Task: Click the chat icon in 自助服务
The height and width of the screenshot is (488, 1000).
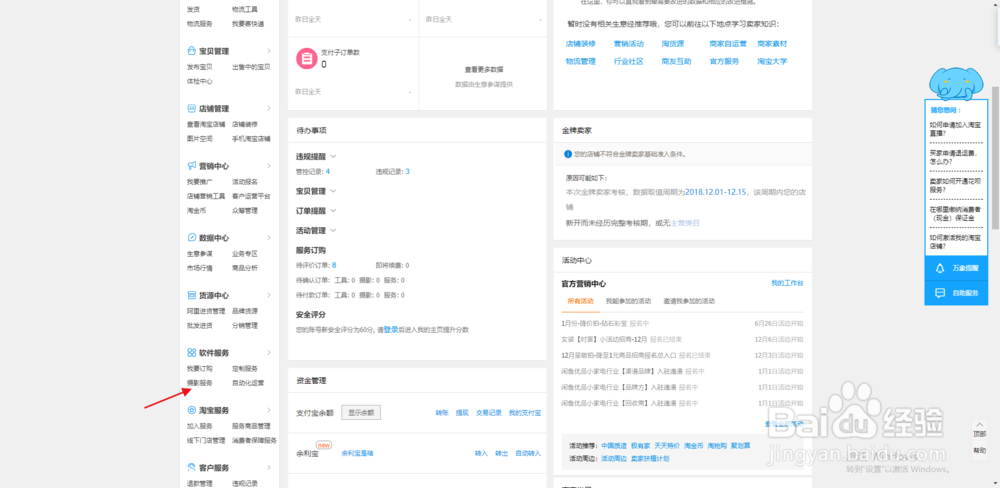Action: coord(939,293)
